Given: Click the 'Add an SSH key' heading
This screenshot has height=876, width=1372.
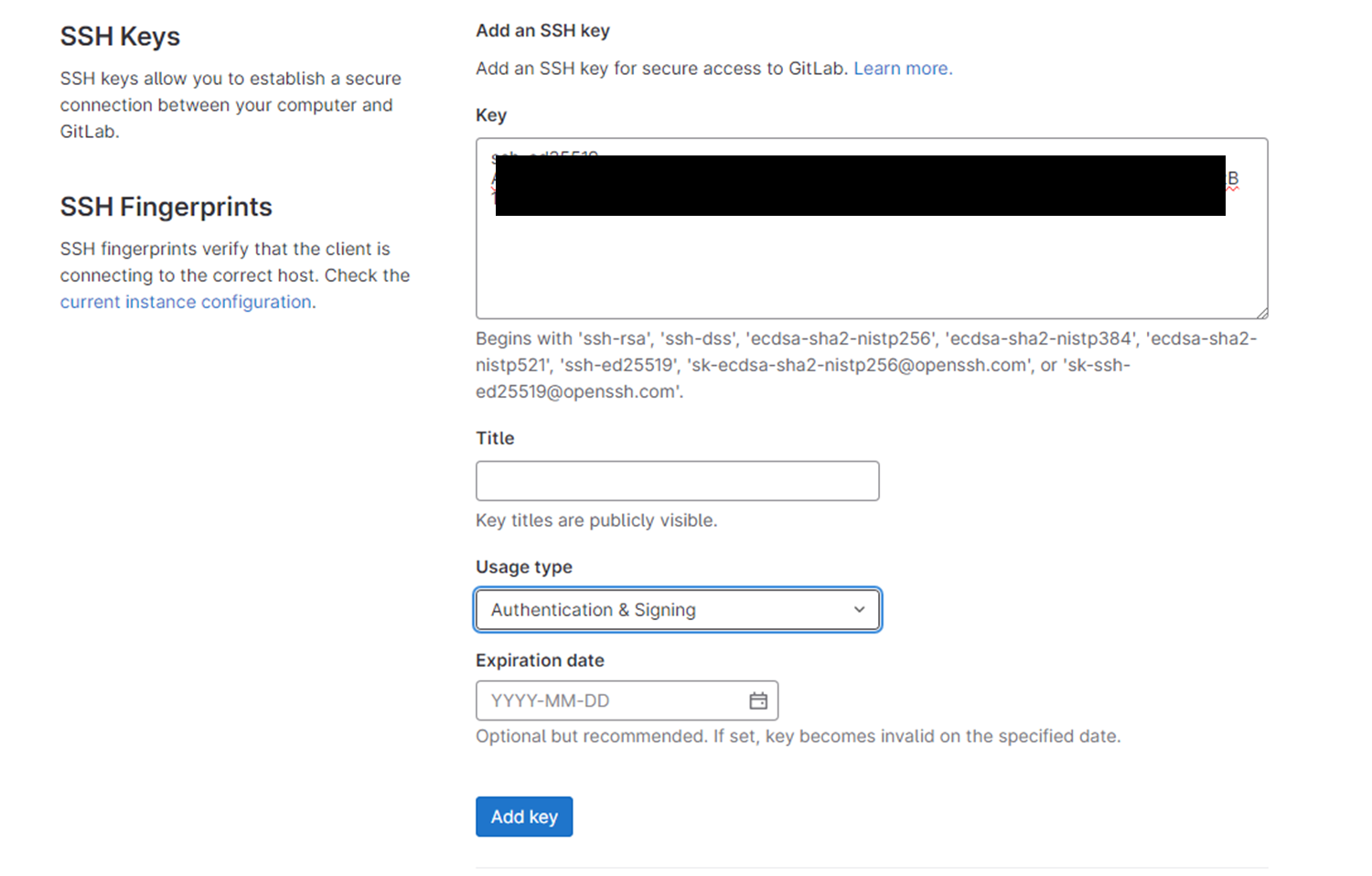Looking at the screenshot, I should [542, 30].
